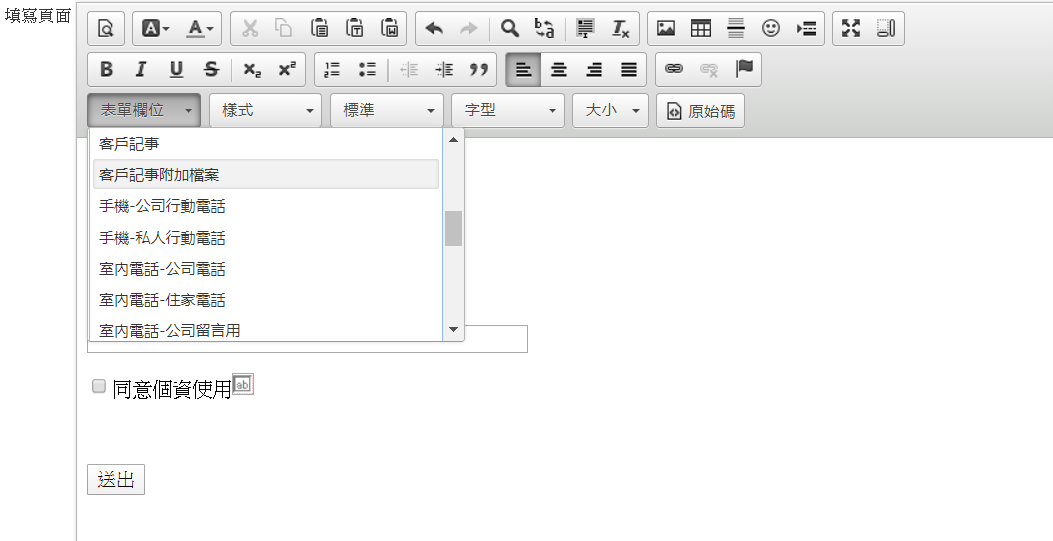This screenshot has height=541, width=1053.
Task: Click the dropdown list scroll down arrow
Action: pyautogui.click(x=453, y=330)
